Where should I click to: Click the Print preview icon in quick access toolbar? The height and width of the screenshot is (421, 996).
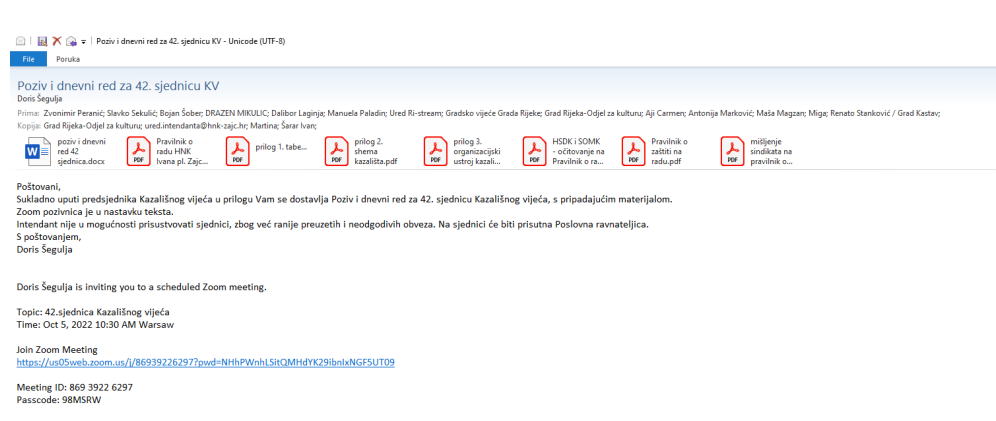coord(70,41)
